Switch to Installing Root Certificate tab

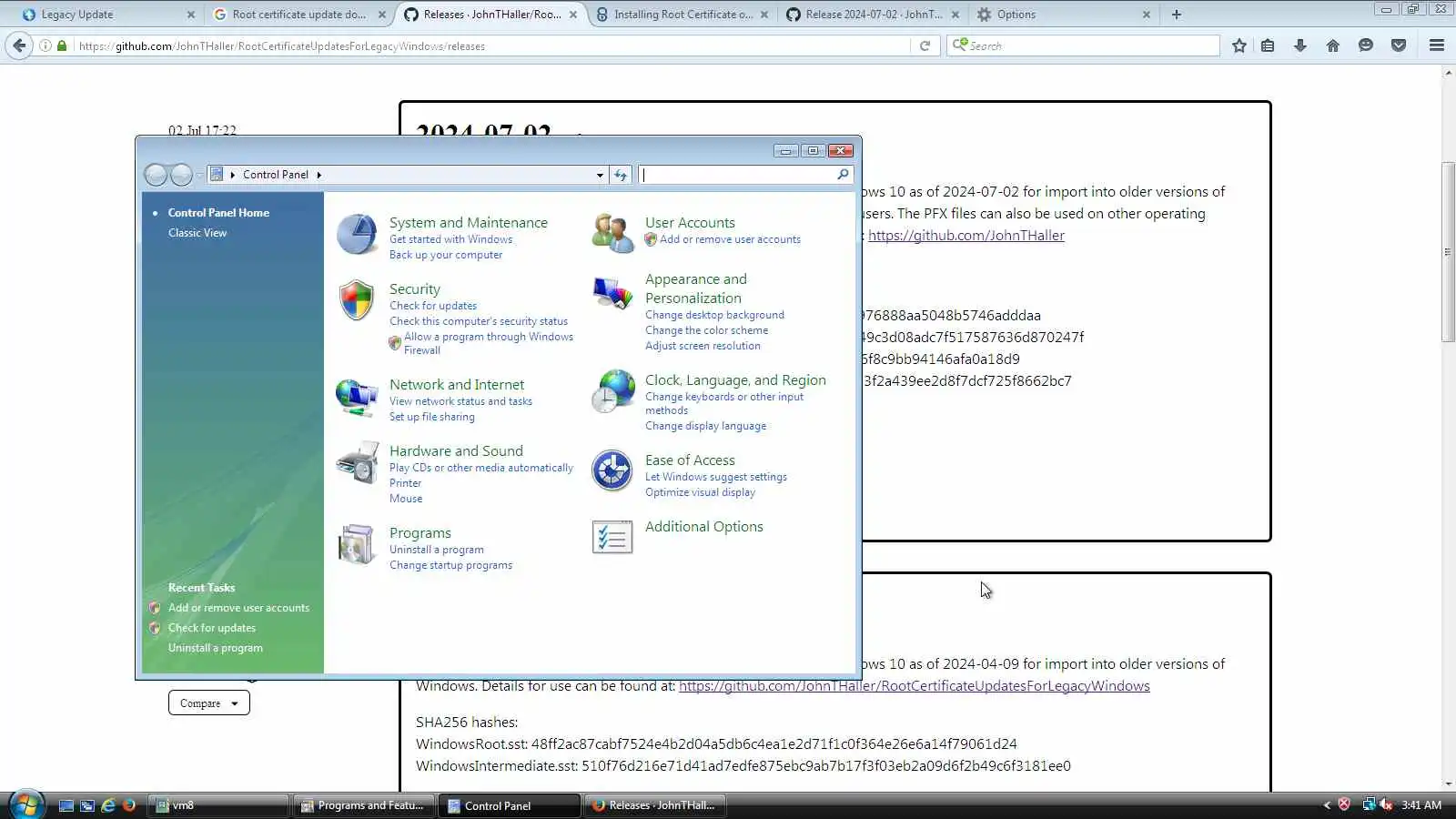click(682, 15)
